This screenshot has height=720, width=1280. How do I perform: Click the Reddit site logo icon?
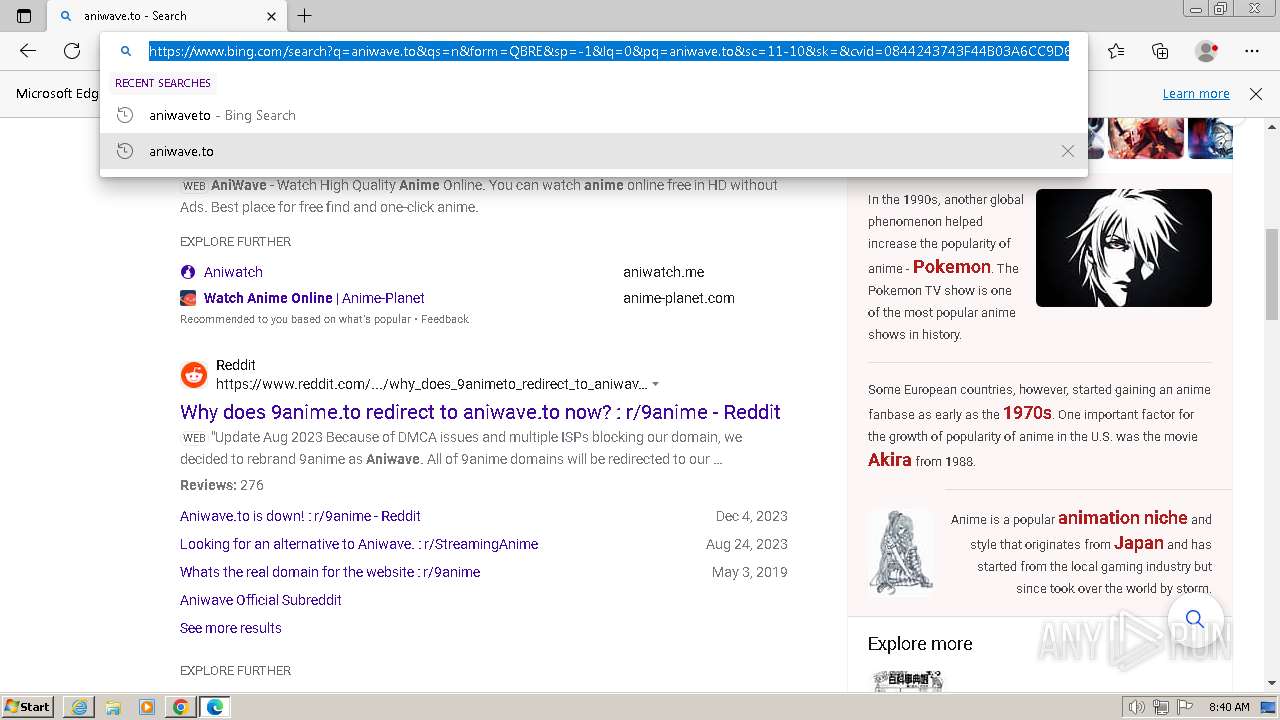tap(194, 375)
